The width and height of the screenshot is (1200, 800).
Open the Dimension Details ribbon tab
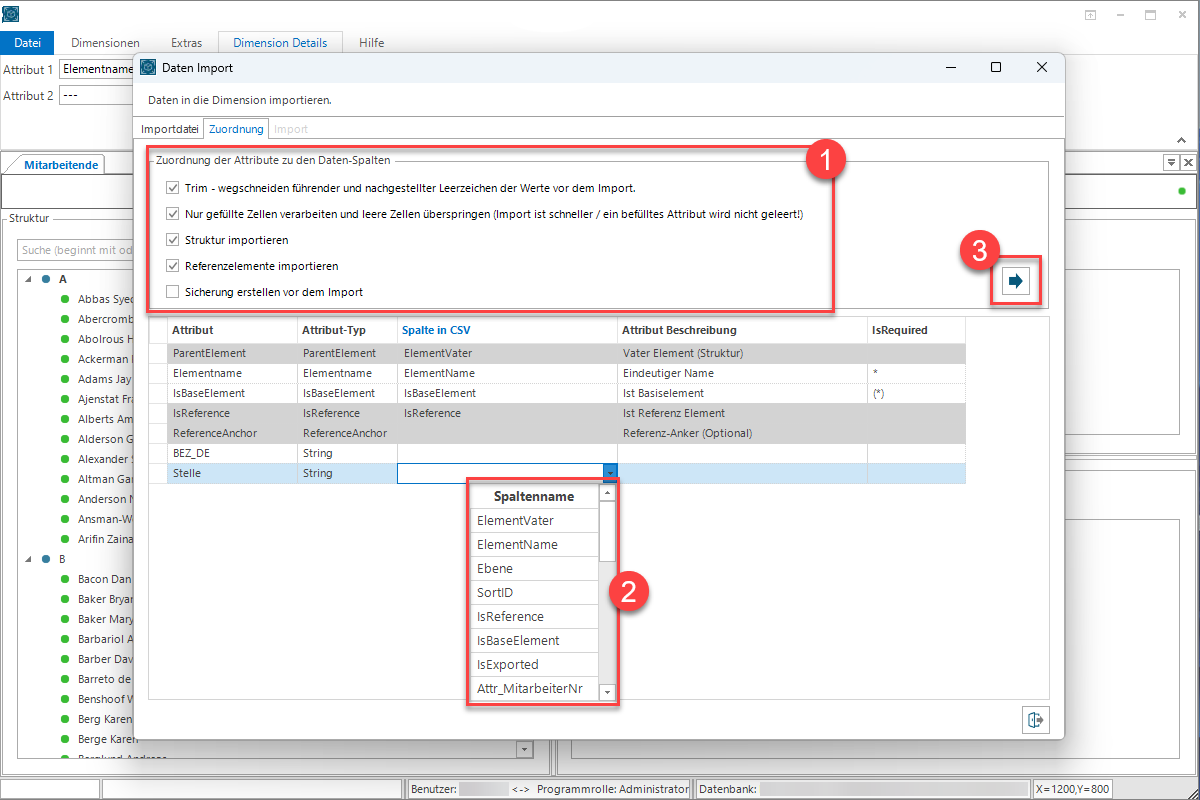click(x=280, y=43)
